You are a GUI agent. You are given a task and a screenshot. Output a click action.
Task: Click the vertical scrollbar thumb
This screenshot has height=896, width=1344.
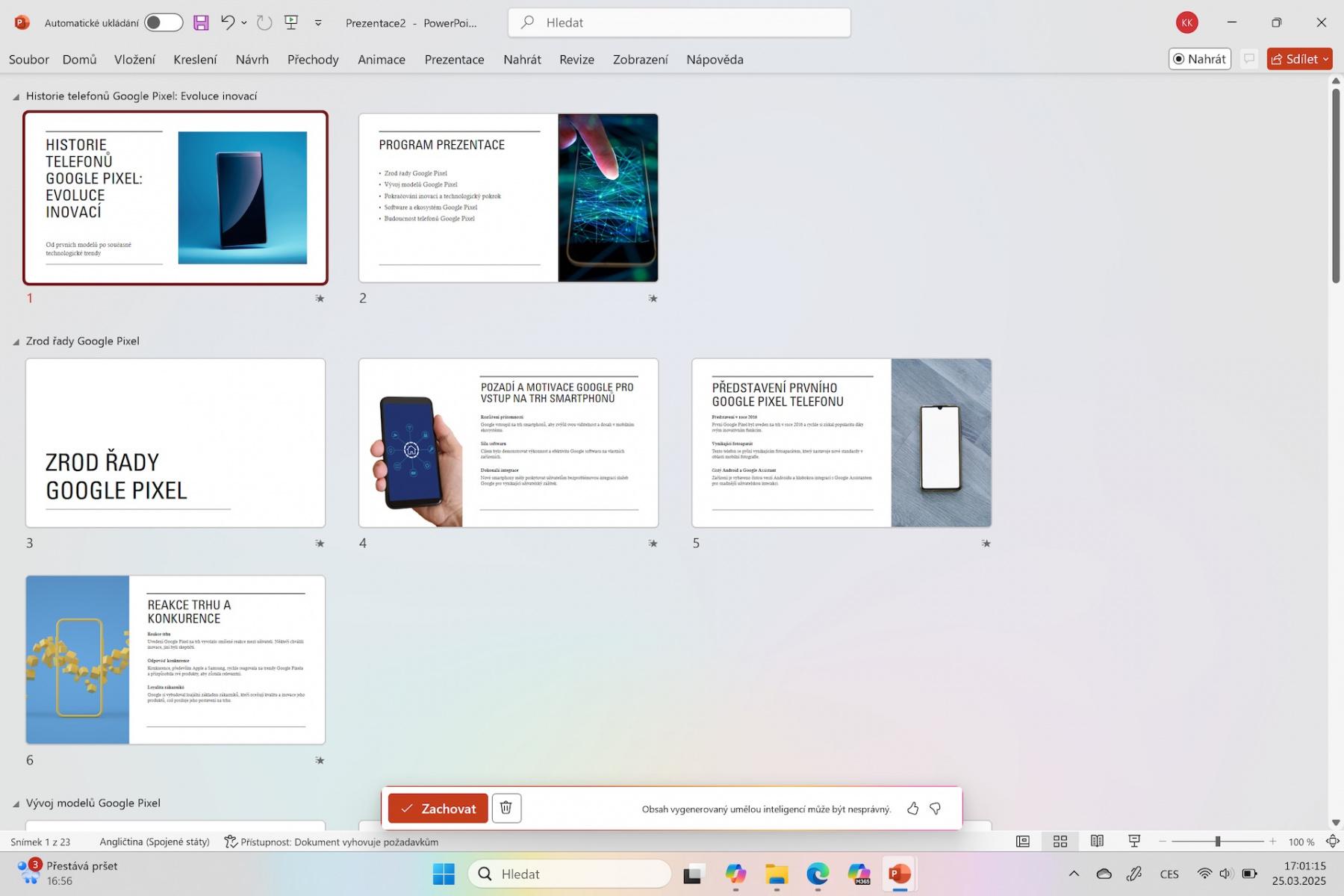coord(1336,185)
